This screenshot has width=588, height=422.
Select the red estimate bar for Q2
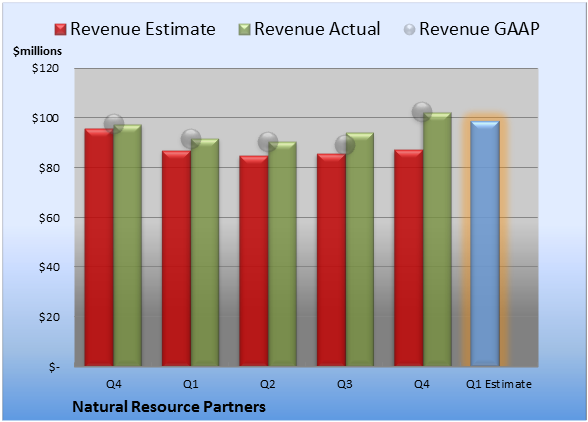pos(254,261)
